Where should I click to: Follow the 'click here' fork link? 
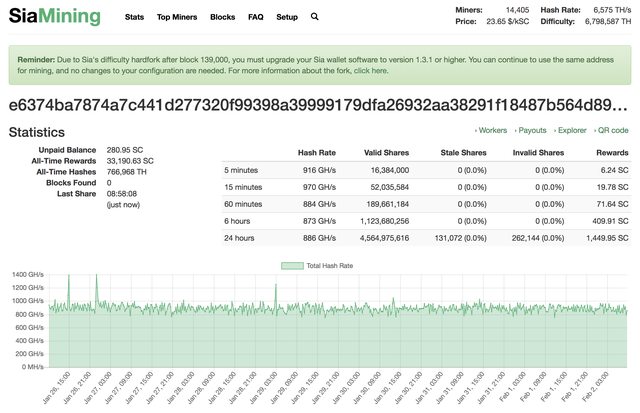[x=371, y=71]
